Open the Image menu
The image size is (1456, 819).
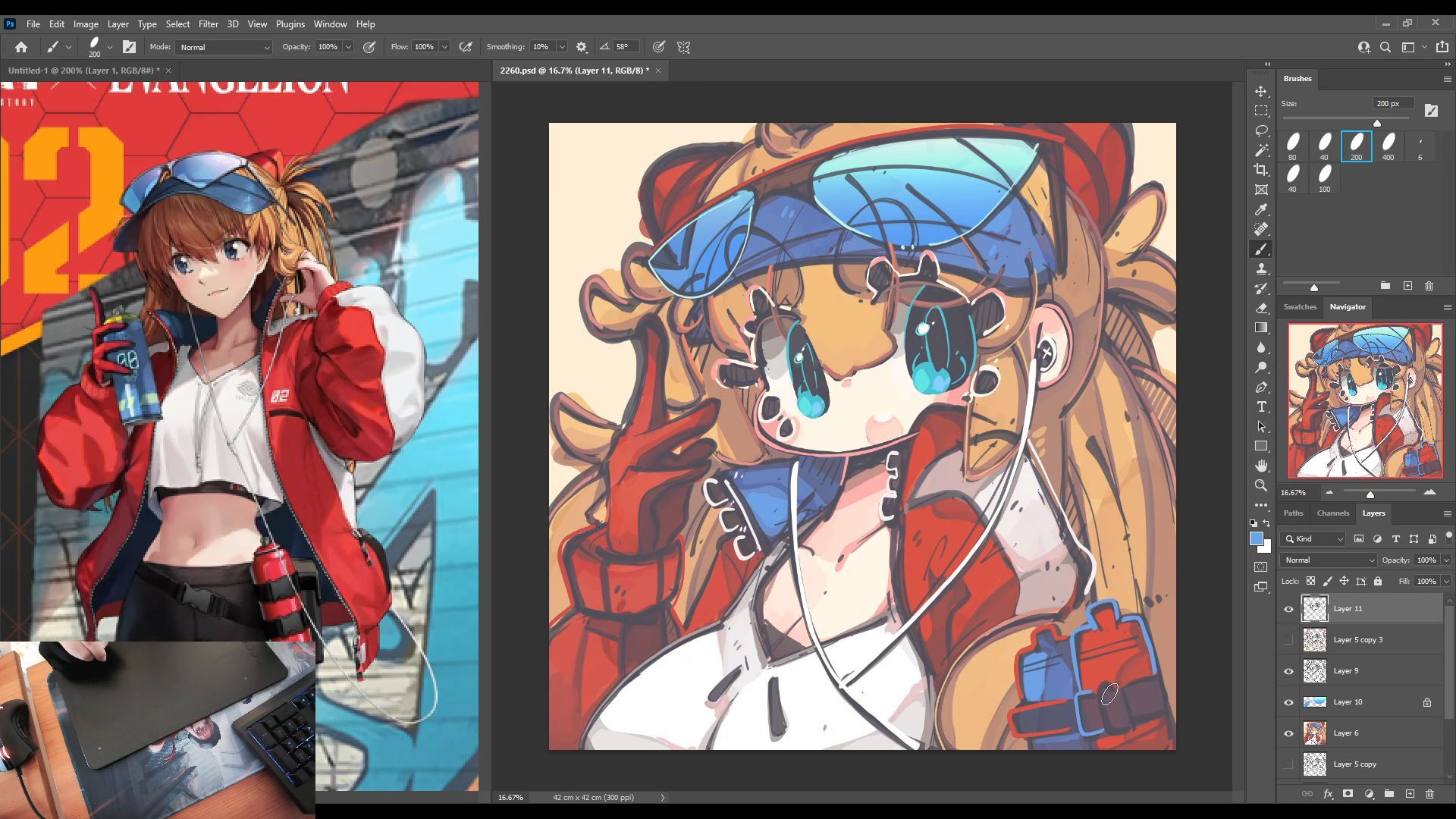pyautogui.click(x=86, y=24)
